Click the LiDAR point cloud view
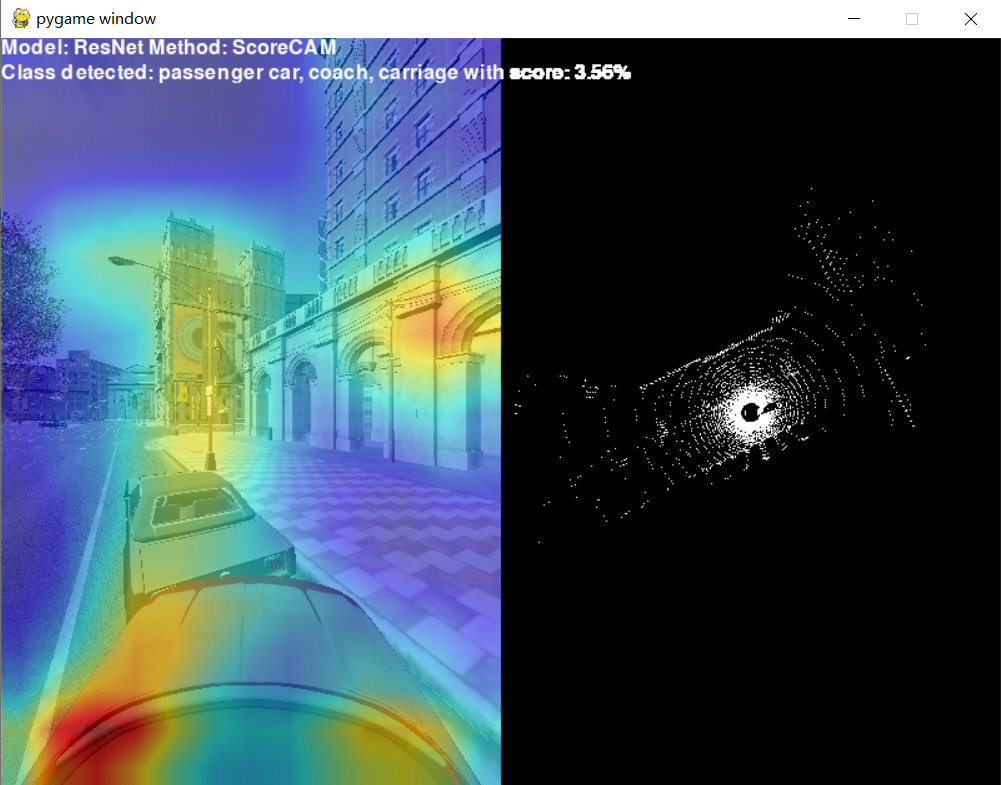The width and height of the screenshot is (1001, 785). pyautogui.click(x=751, y=411)
